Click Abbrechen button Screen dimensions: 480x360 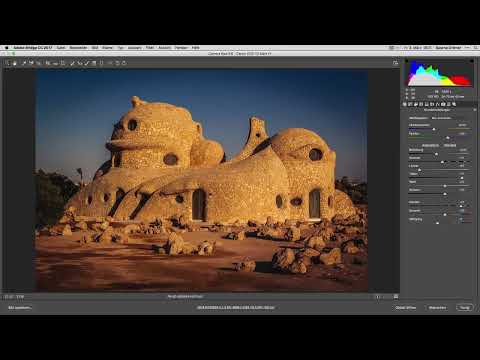coord(437,308)
